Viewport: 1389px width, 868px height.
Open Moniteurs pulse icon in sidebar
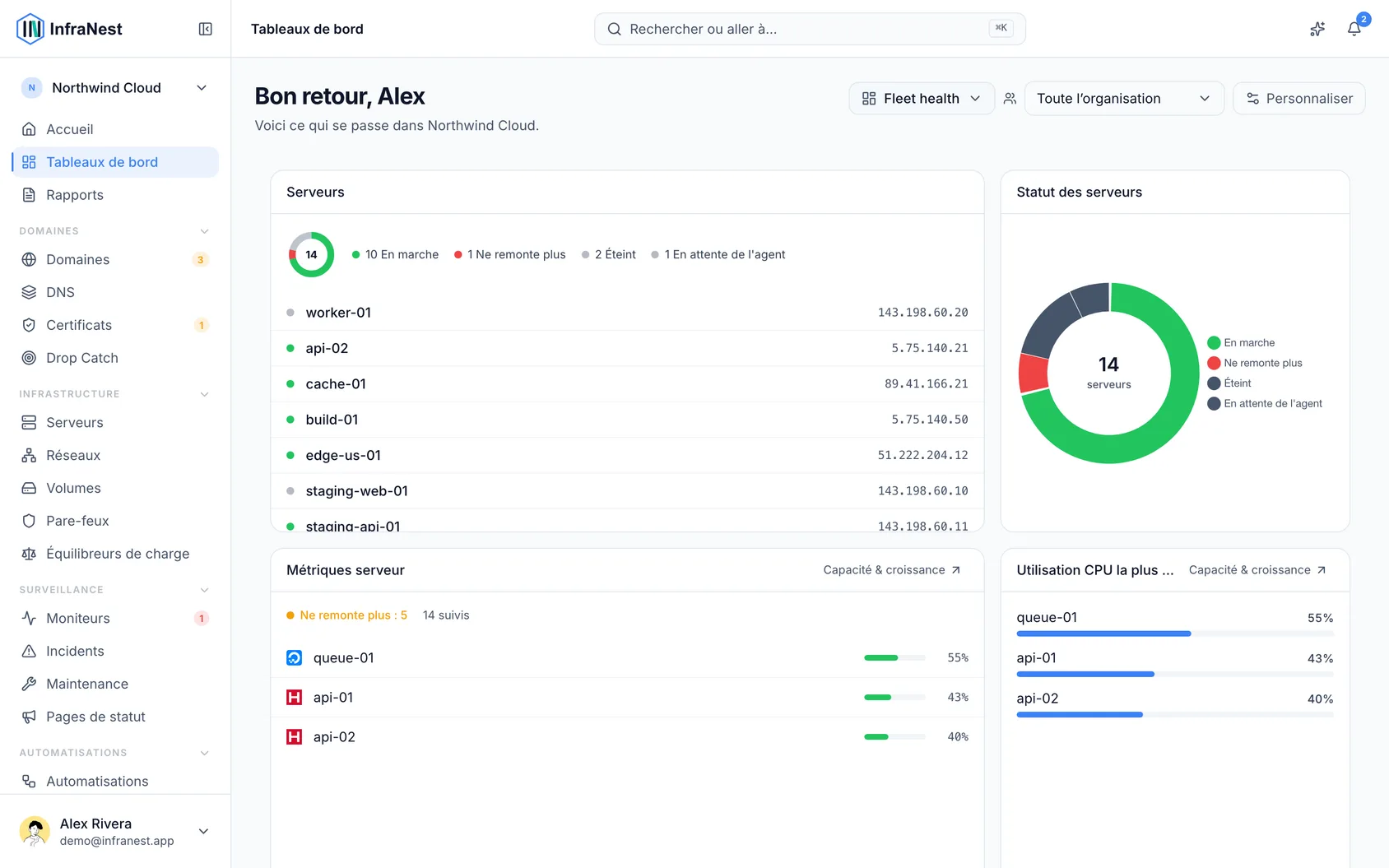pos(29,618)
